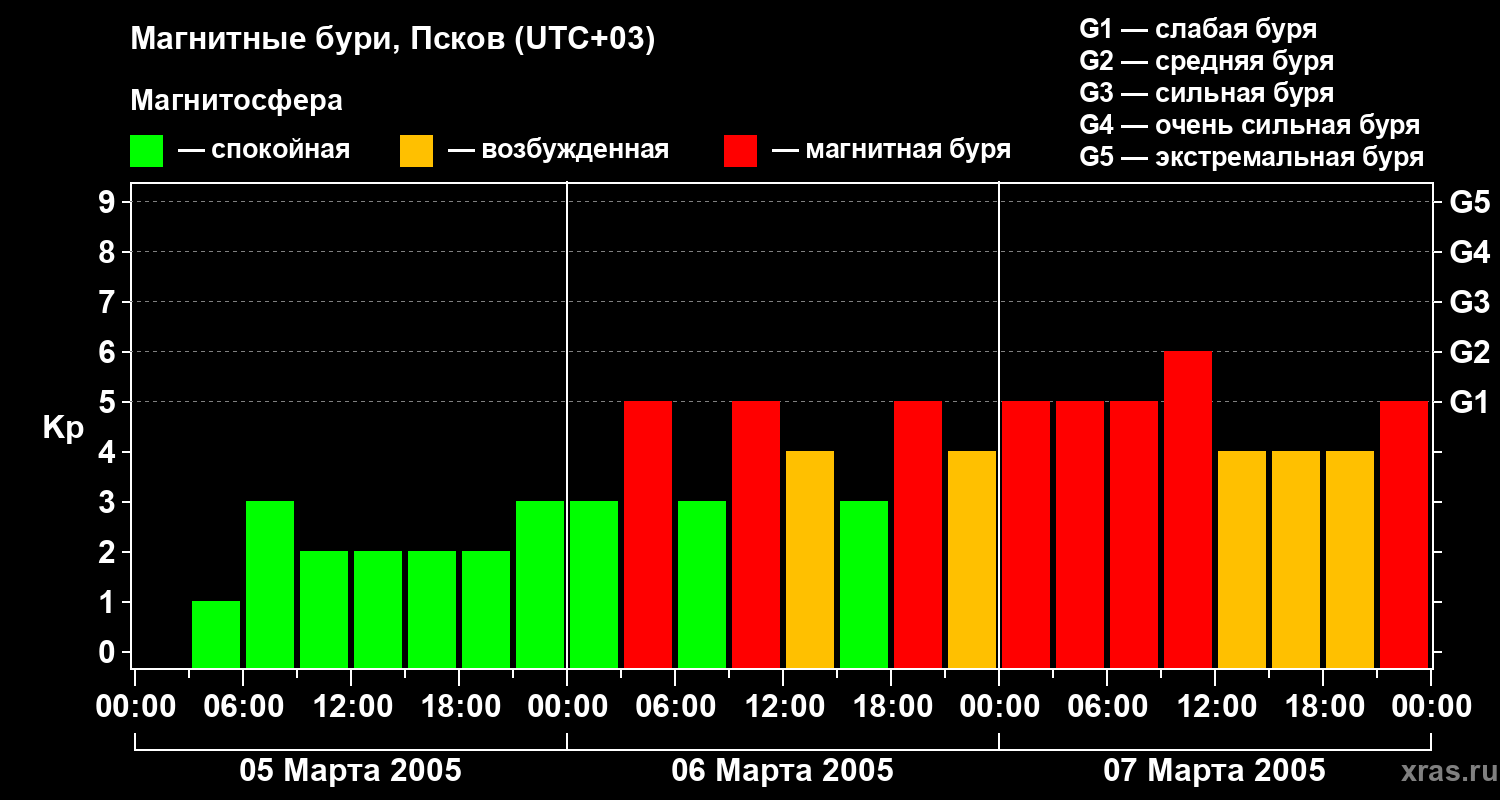Click the 'Kp' vertical axis title

coord(63,428)
